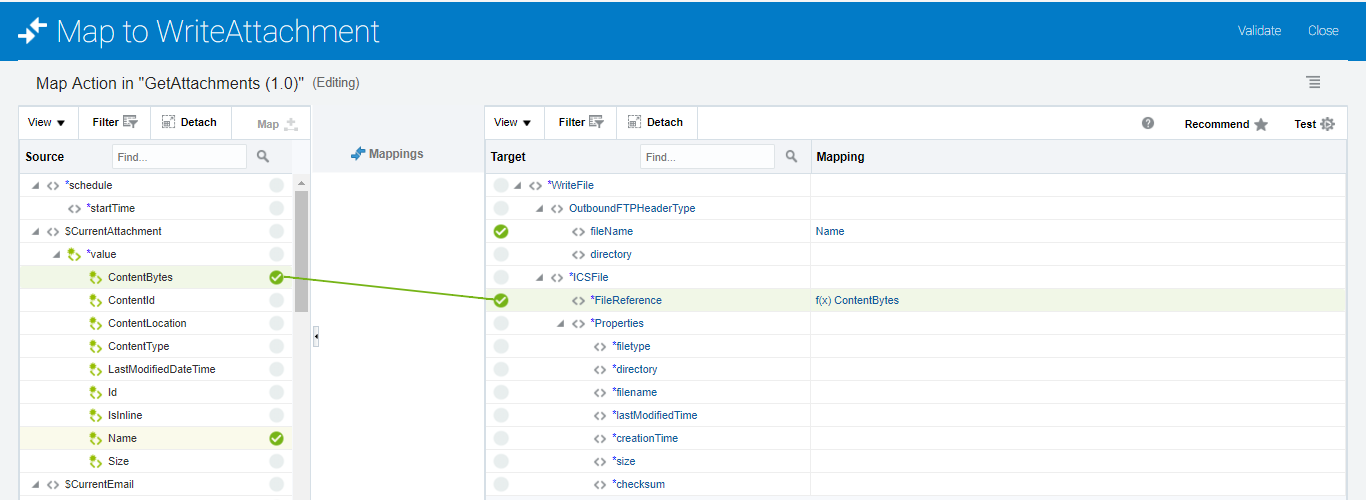
Task: Click Close in the header
Action: [1323, 30]
